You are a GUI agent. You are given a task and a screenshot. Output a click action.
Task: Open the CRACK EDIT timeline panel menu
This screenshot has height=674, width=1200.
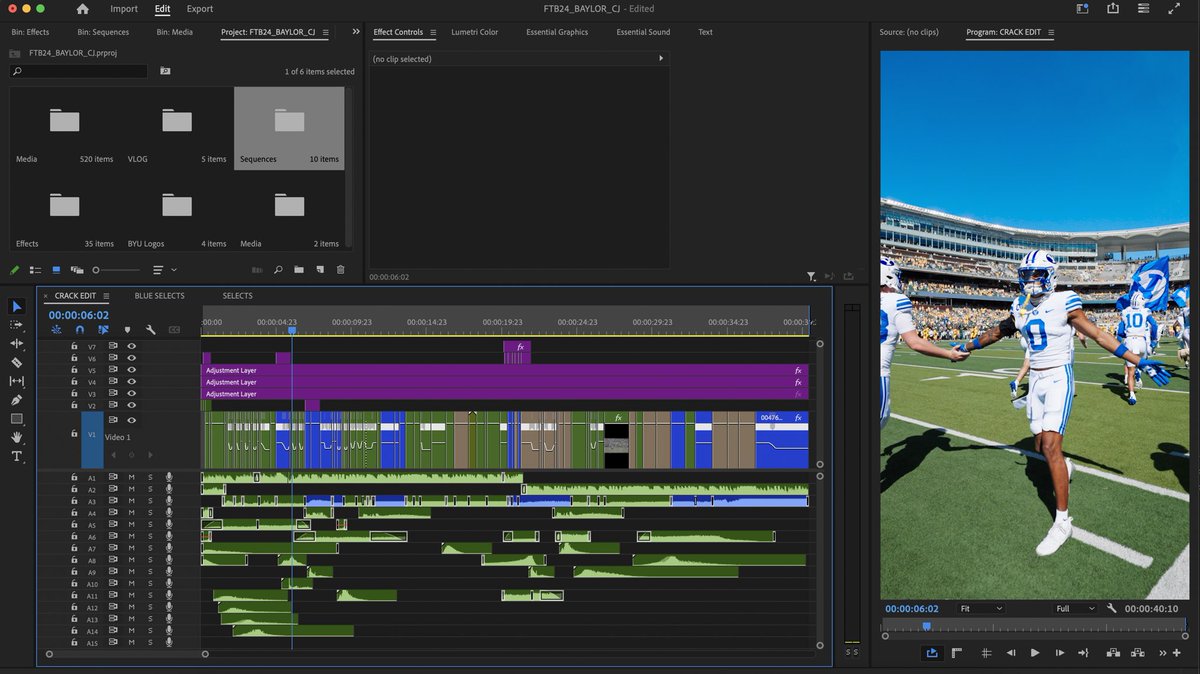107,296
